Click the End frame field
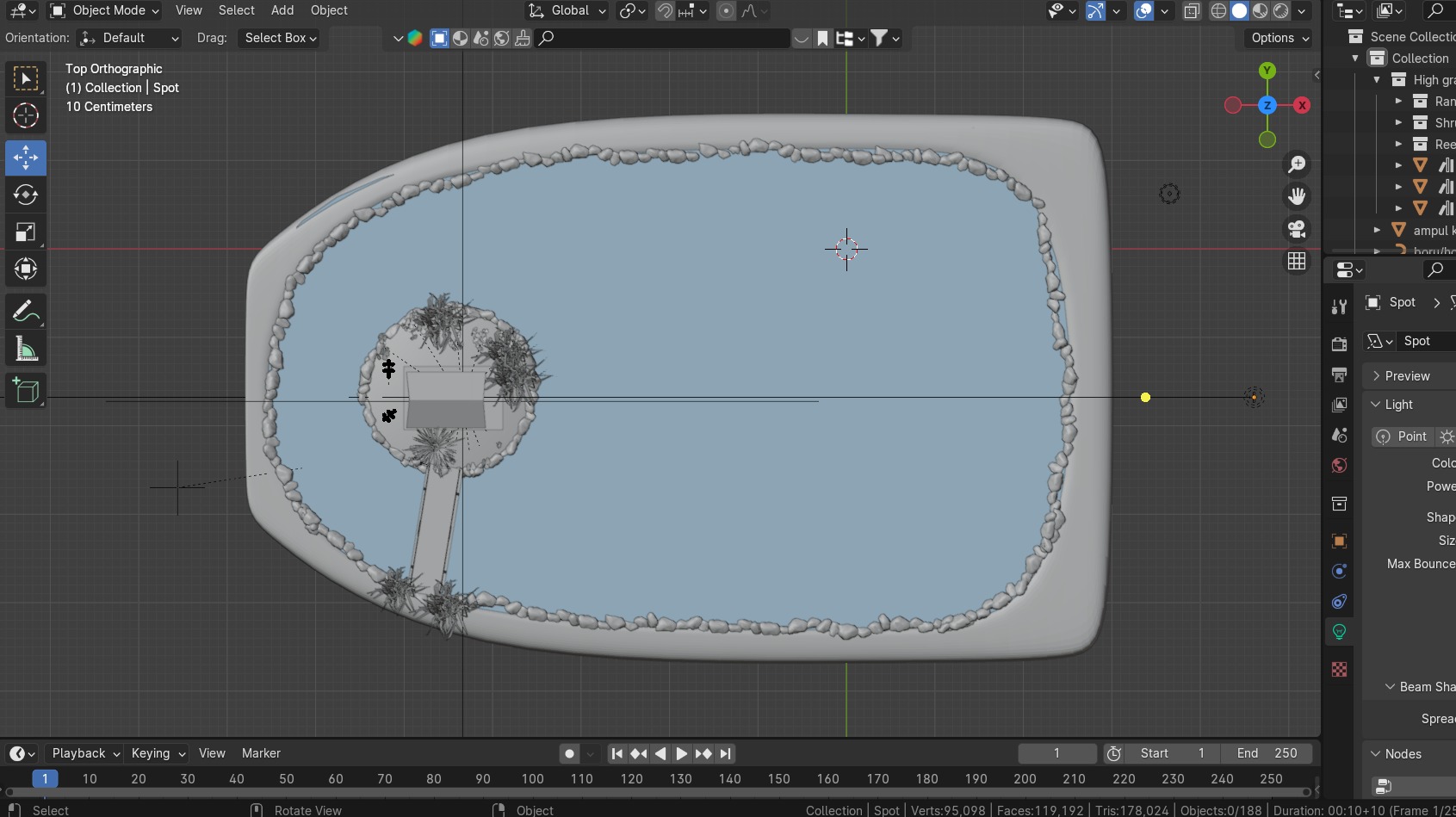1456x817 pixels. pyautogui.click(x=1267, y=753)
